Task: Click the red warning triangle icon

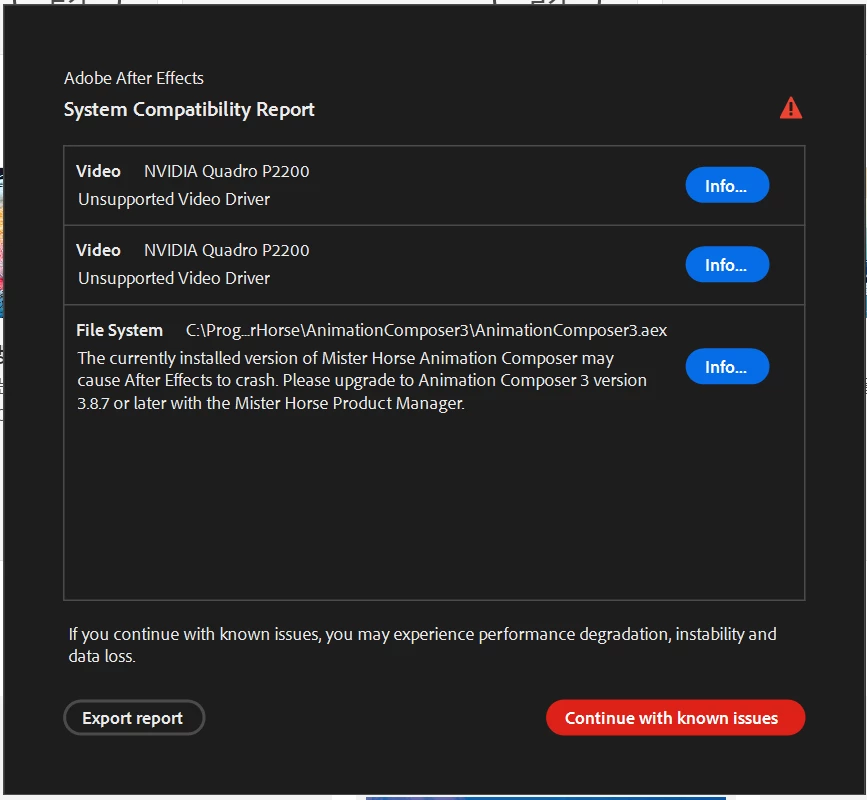Action: point(791,108)
